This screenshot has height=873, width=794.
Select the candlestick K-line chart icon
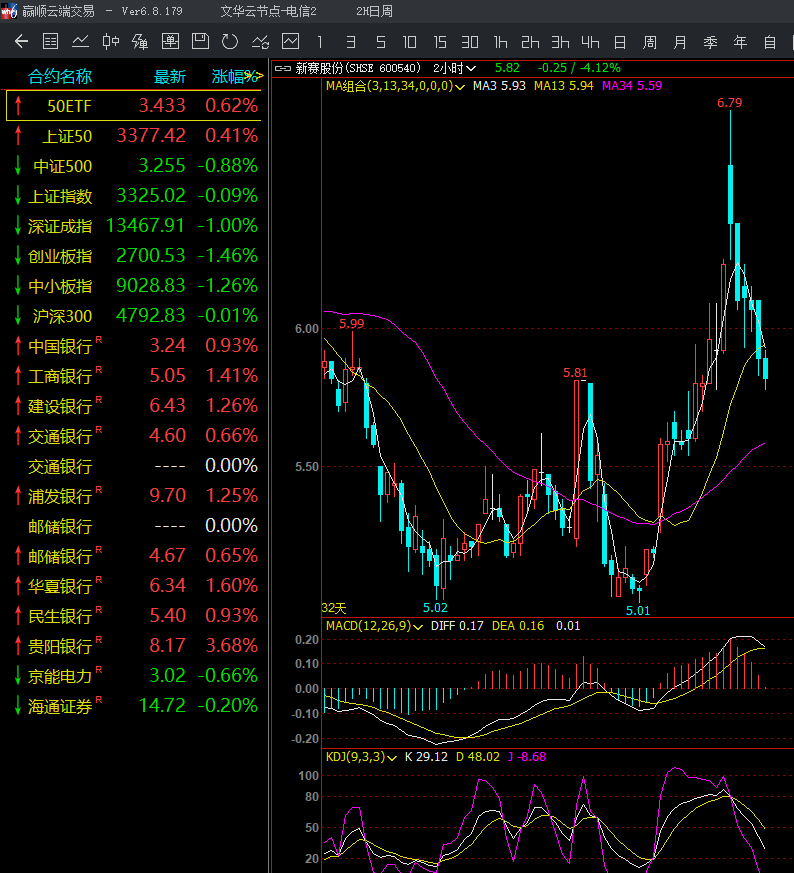(111, 42)
